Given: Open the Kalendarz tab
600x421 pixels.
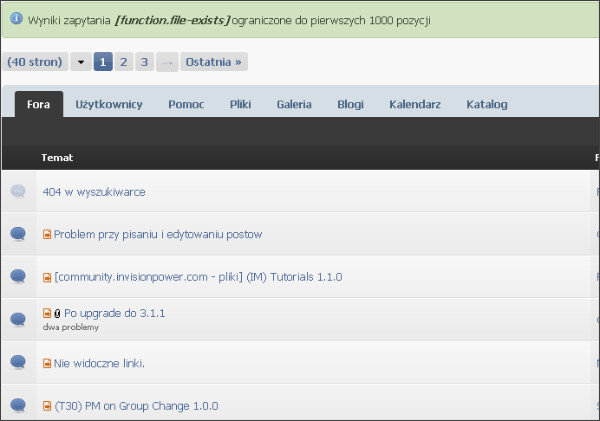Looking at the screenshot, I should pyautogui.click(x=415, y=104).
